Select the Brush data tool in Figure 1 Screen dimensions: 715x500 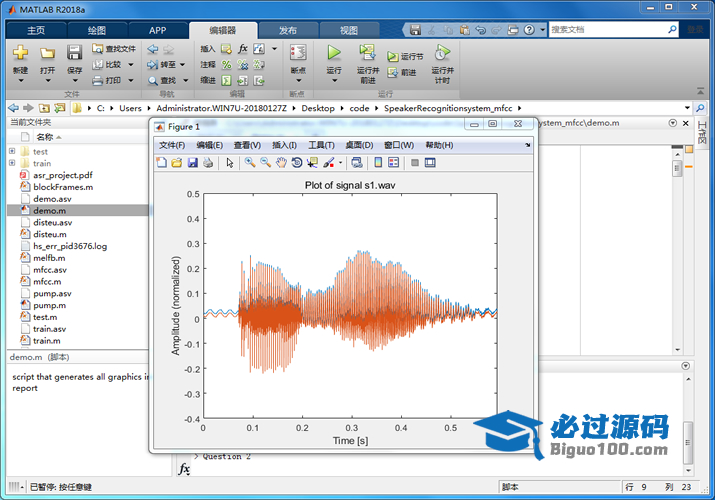[x=328, y=163]
